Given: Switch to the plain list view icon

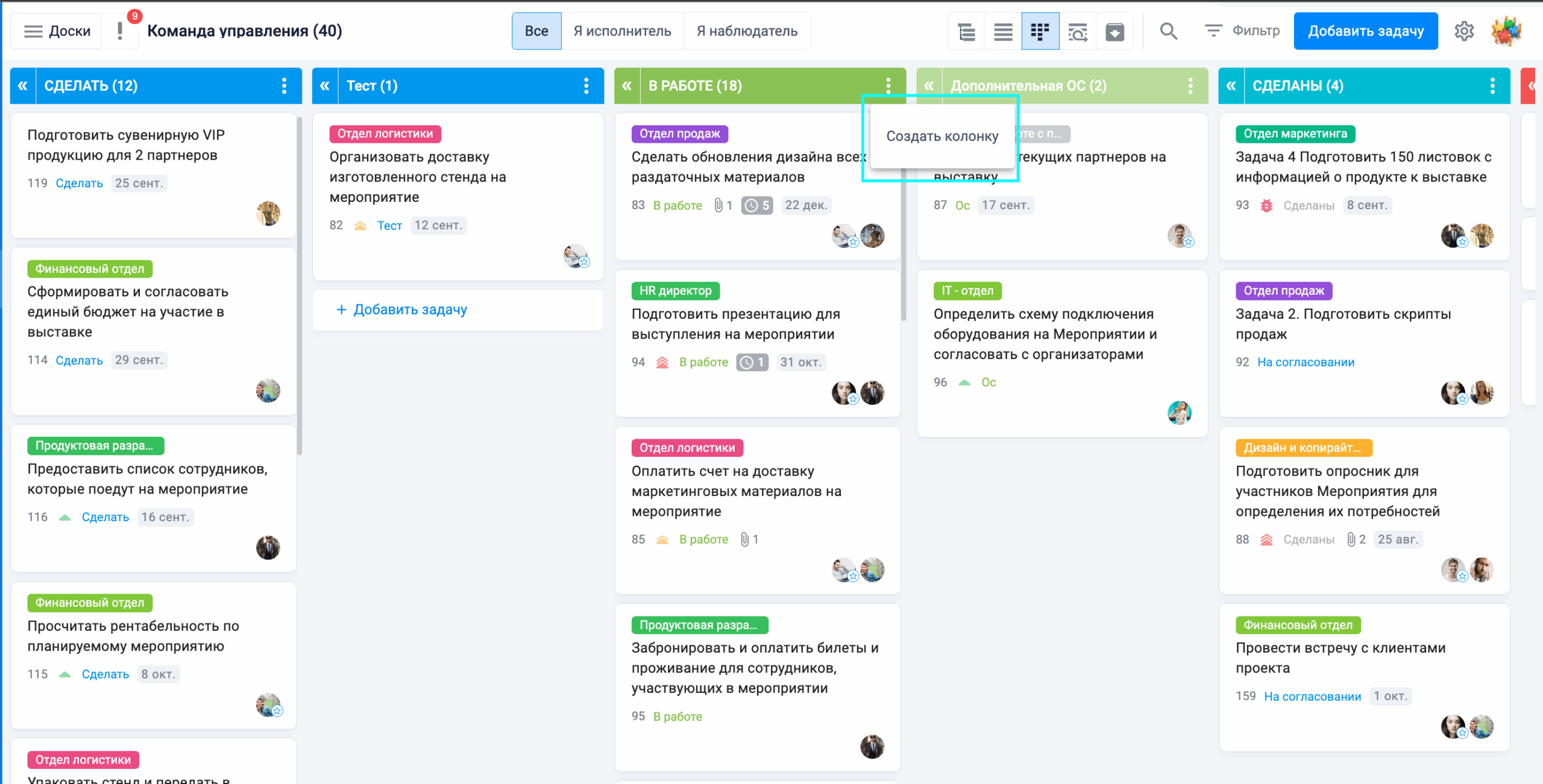Looking at the screenshot, I should (1003, 31).
